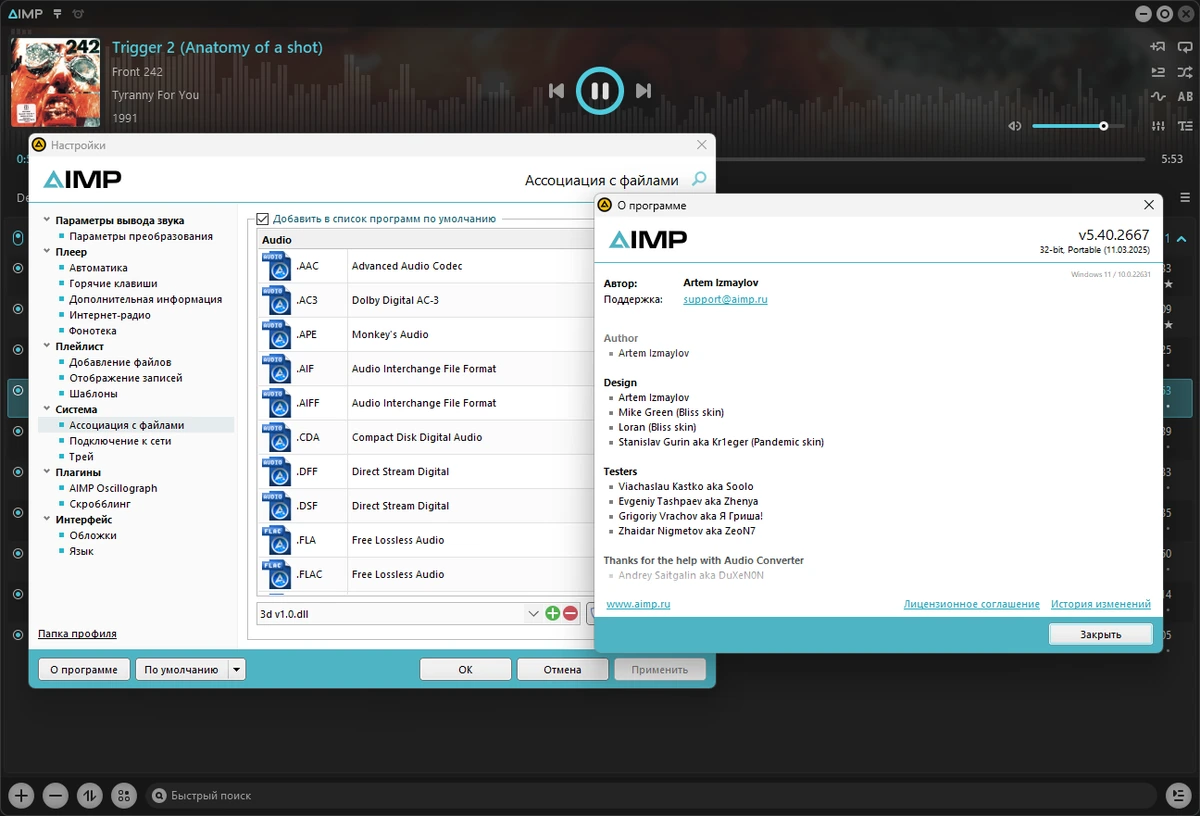Mute sound via the speaker icon

coord(1014,126)
